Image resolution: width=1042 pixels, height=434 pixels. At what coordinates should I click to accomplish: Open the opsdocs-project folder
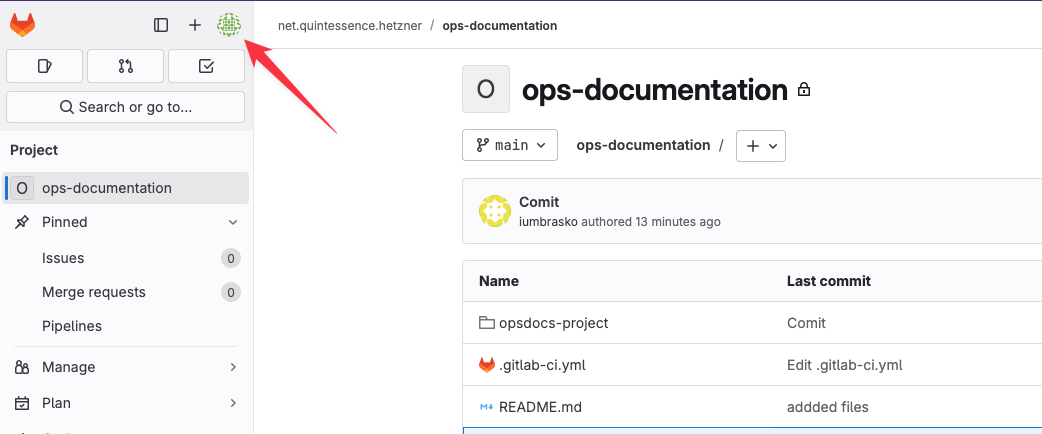(553, 323)
